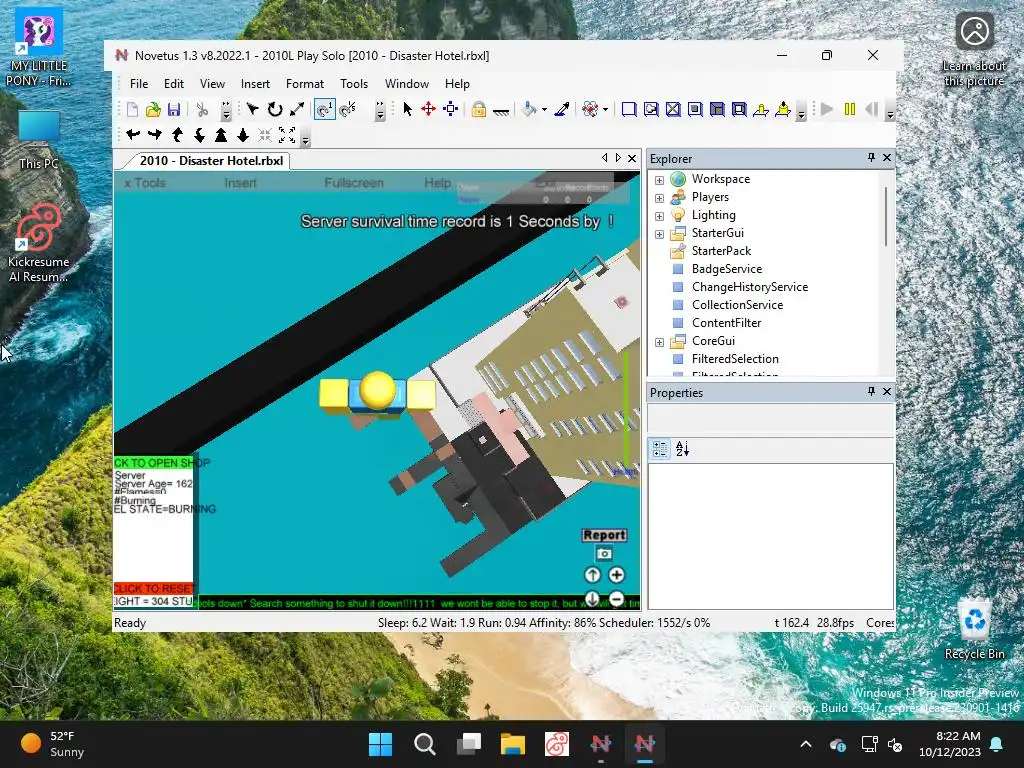Viewport: 1024px width, 768px height.
Task: Toggle alphabetical sort in Properties panel
Action: click(x=682, y=449)
